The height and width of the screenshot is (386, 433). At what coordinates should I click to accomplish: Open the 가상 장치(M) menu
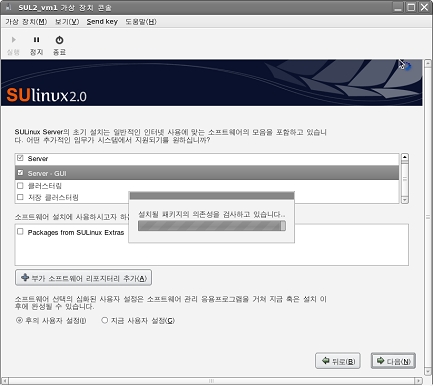(26, 22)
